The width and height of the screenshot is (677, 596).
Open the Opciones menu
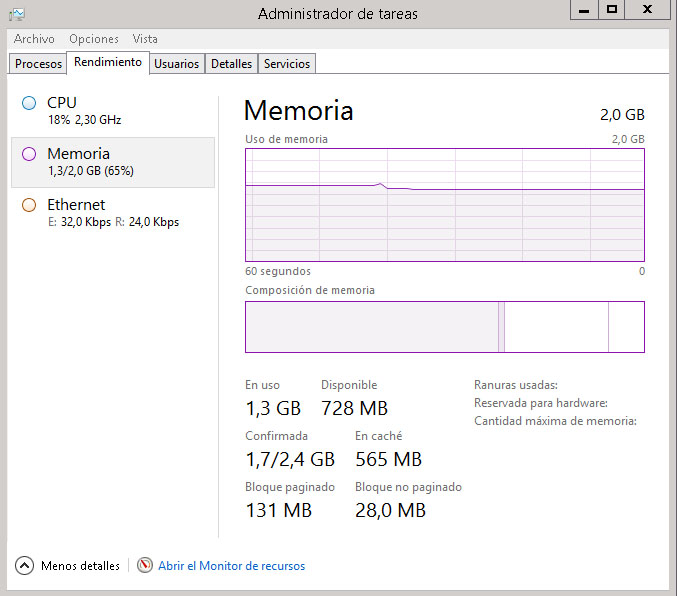click(x=94, y=39)
